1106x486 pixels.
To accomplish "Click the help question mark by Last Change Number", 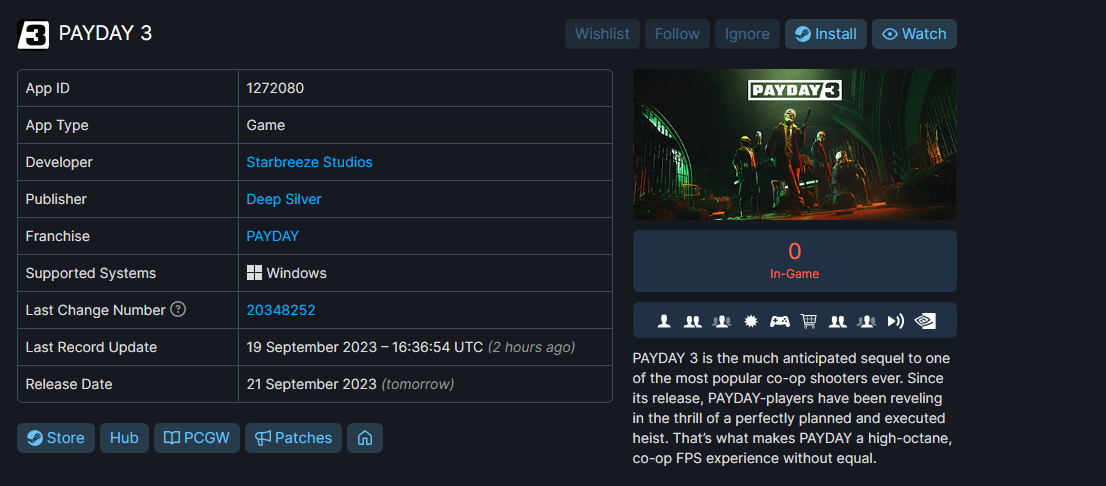I will click(x=178, y=309).
